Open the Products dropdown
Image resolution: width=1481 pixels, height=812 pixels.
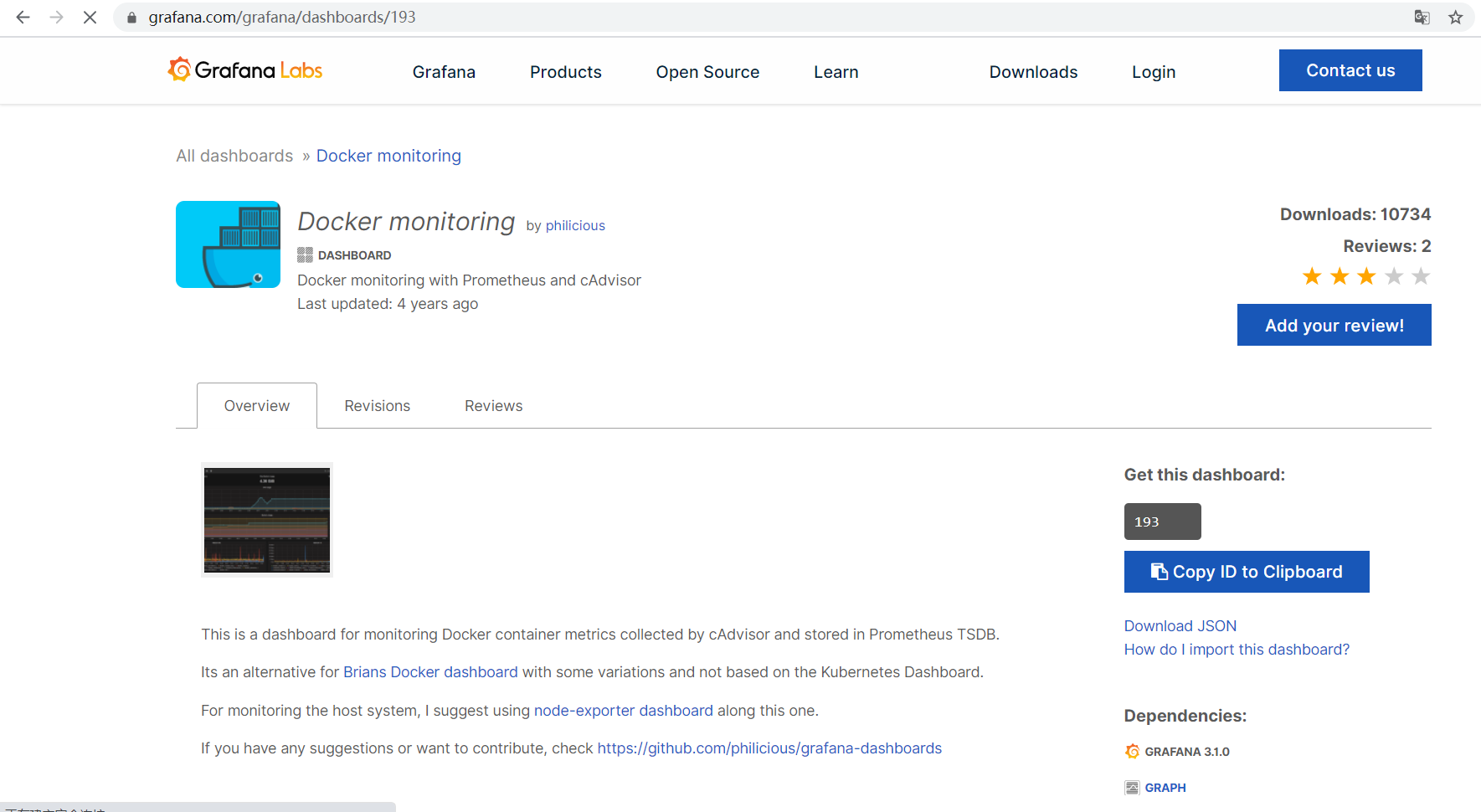coord(565,72)
